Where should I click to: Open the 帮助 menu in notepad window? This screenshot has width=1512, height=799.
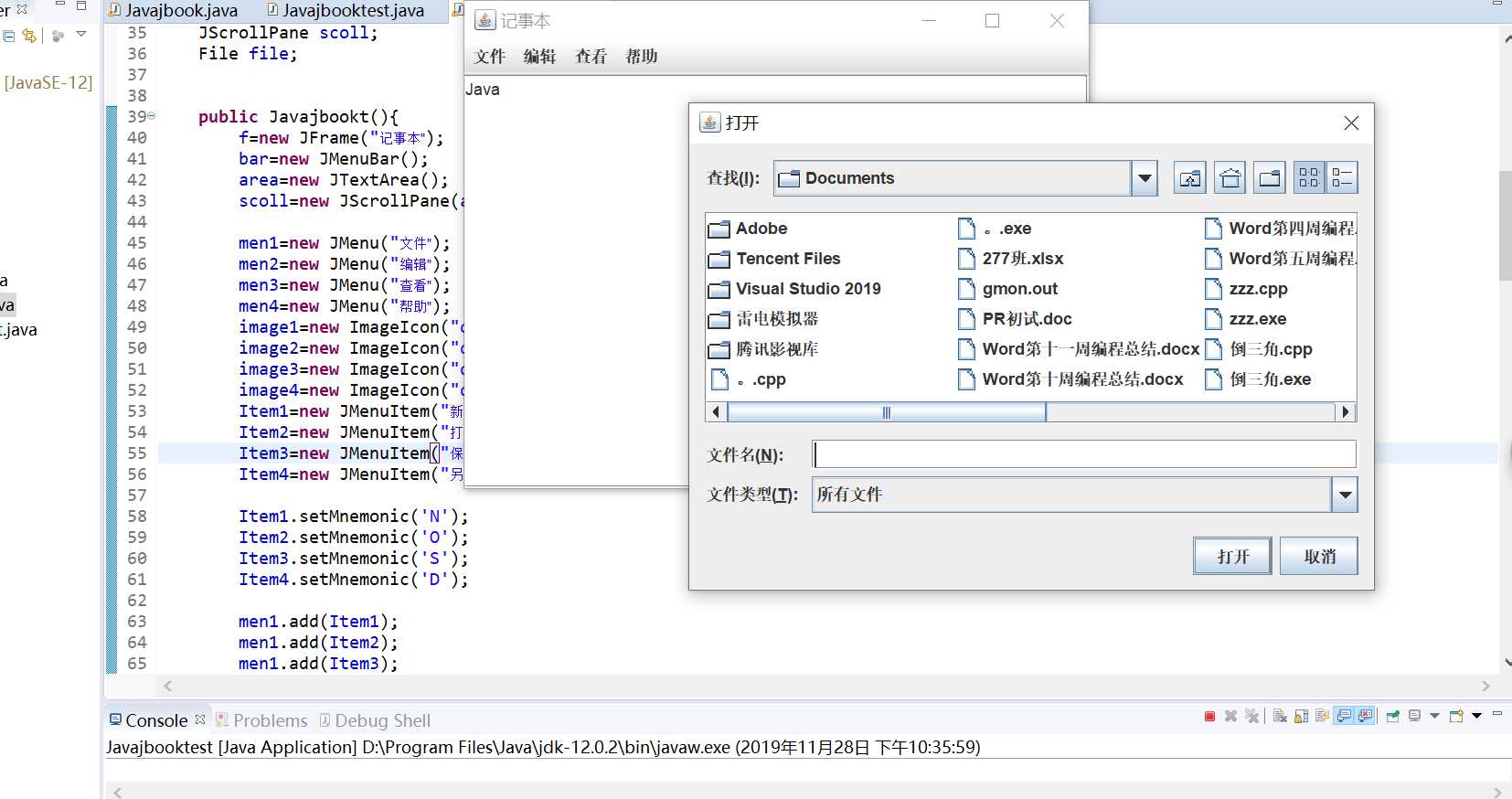(x=642, y=57)
